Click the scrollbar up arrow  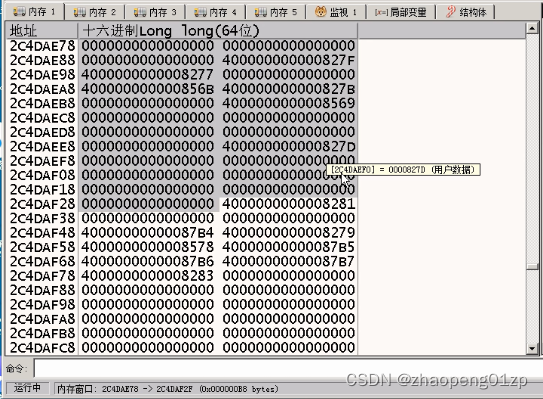point(532,28)
